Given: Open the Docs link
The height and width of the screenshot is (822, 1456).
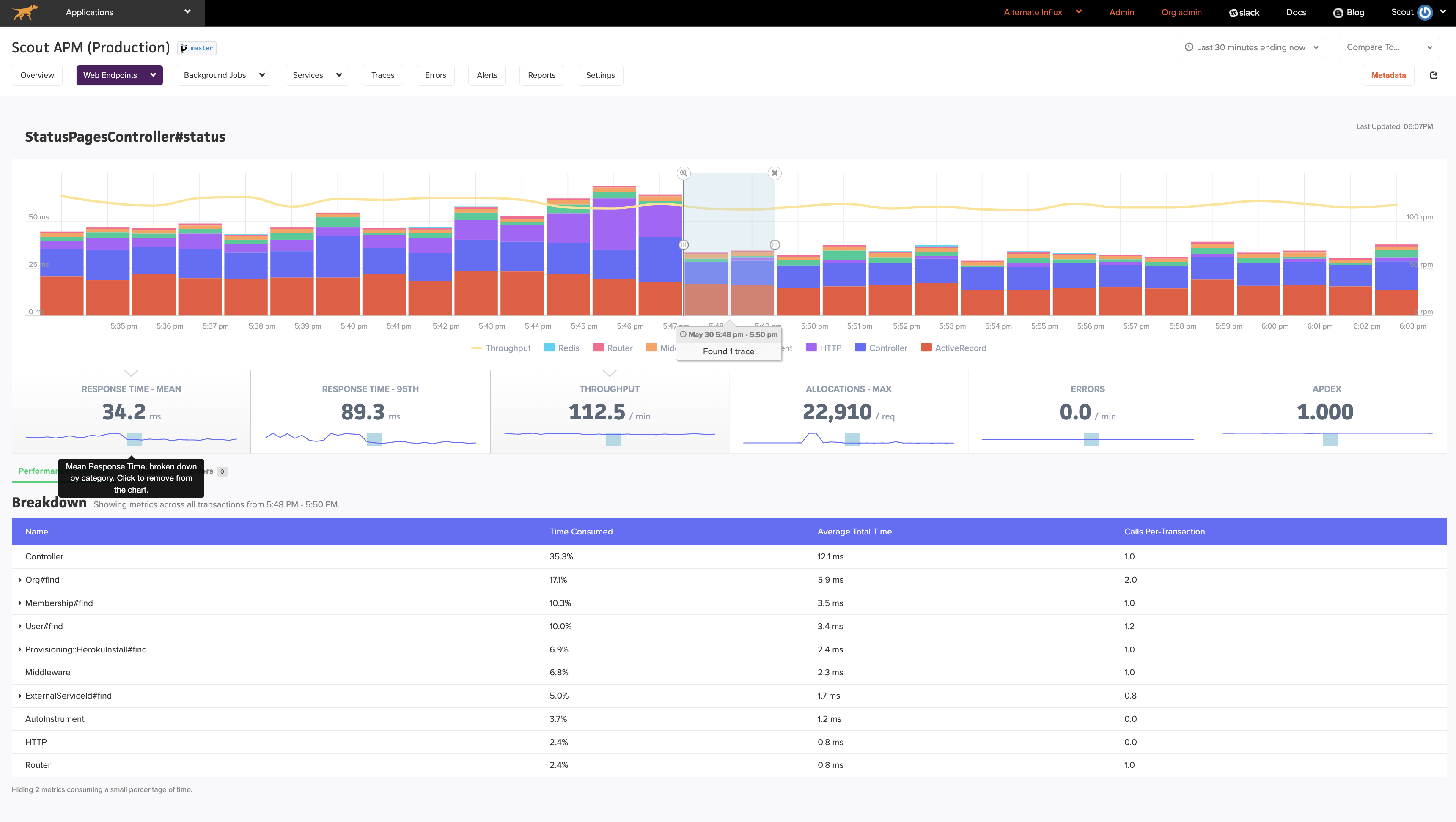Looking at the screenshot, I should 1296,12.
